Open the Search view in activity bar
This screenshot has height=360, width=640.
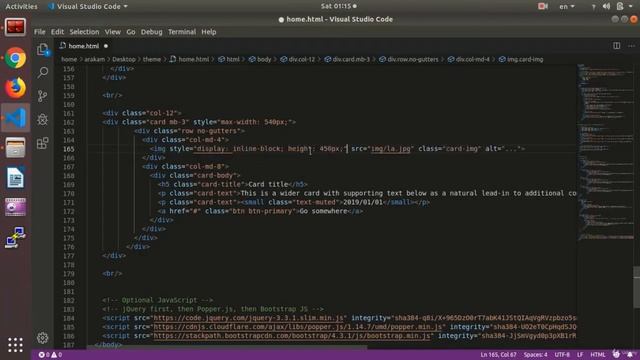pyautogui.click(x=42, y=73)
